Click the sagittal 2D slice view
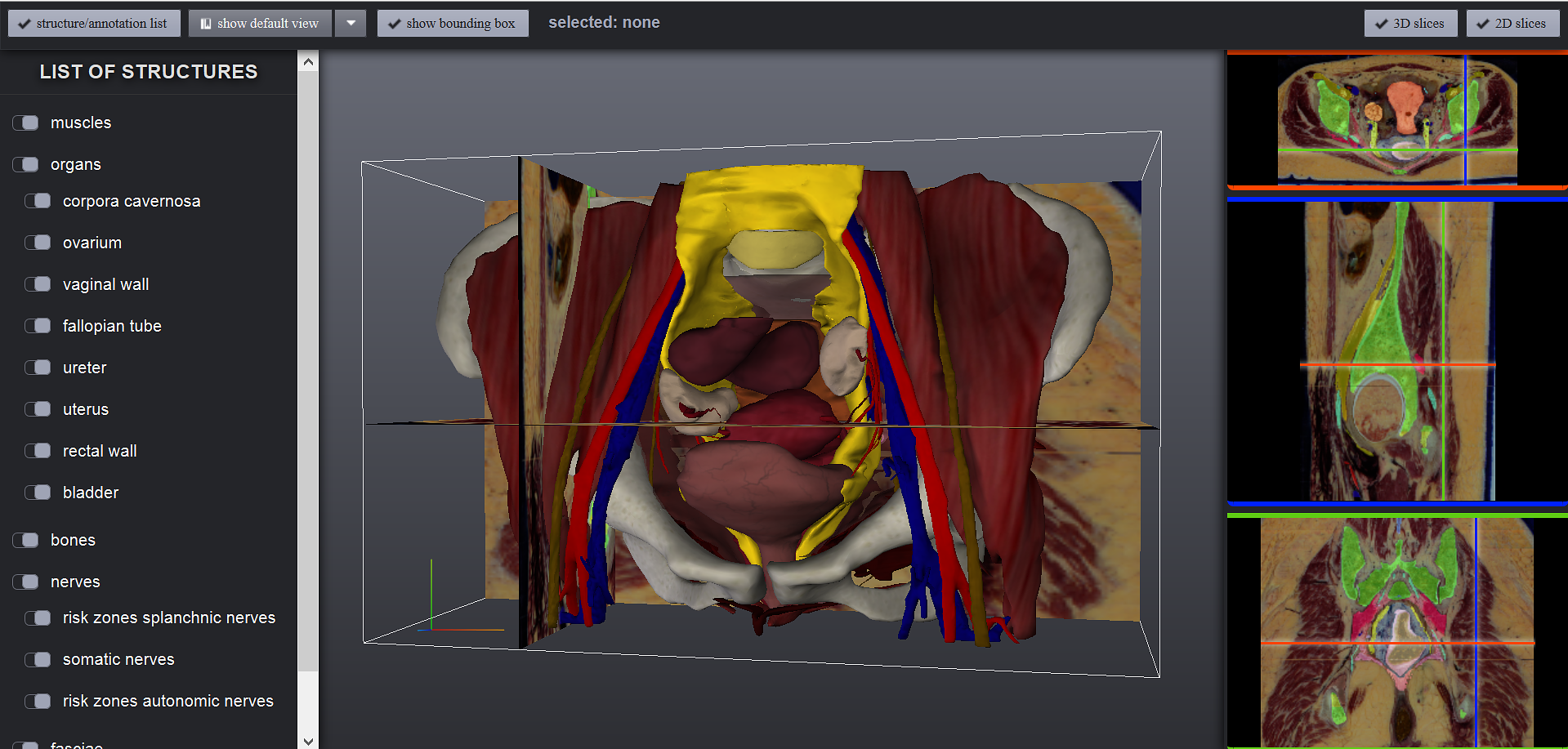Screen dimensions: 1568x749 [1396, 351]
